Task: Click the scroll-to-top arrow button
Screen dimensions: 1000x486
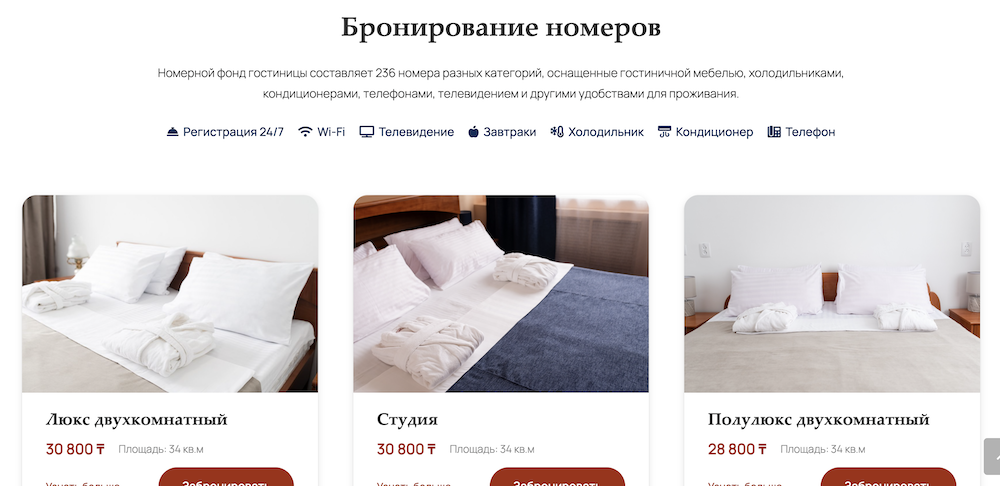Action: [x=992, y=456]
